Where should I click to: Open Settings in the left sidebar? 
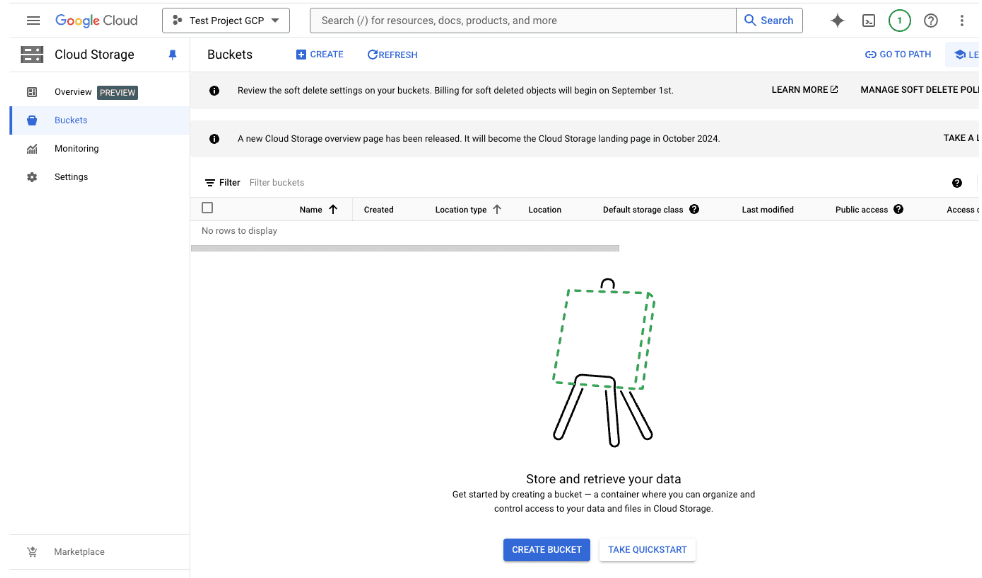pyautogui.click(x=71, y=177)
